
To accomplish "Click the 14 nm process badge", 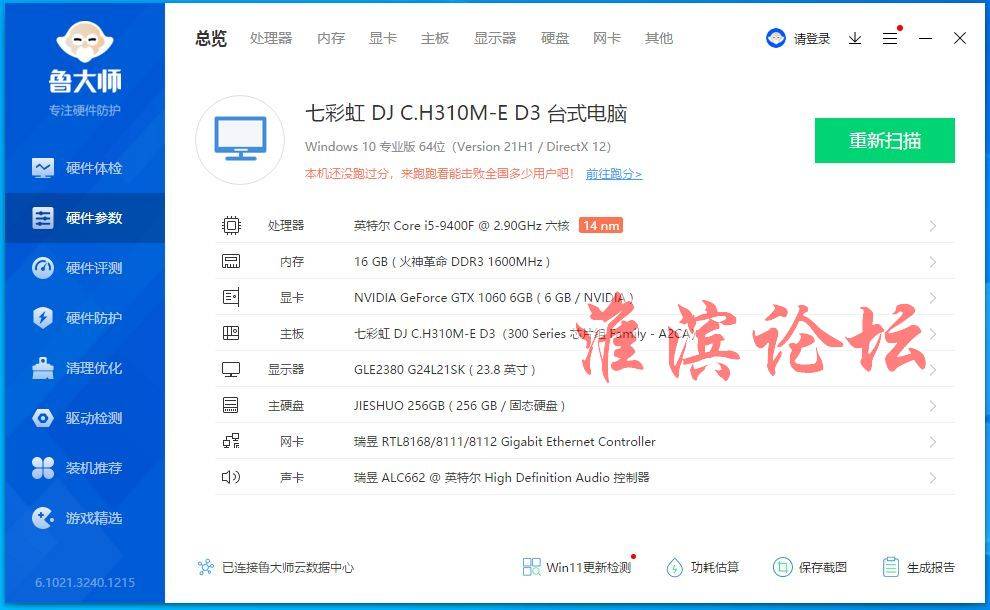I will (x=601, y=225).
